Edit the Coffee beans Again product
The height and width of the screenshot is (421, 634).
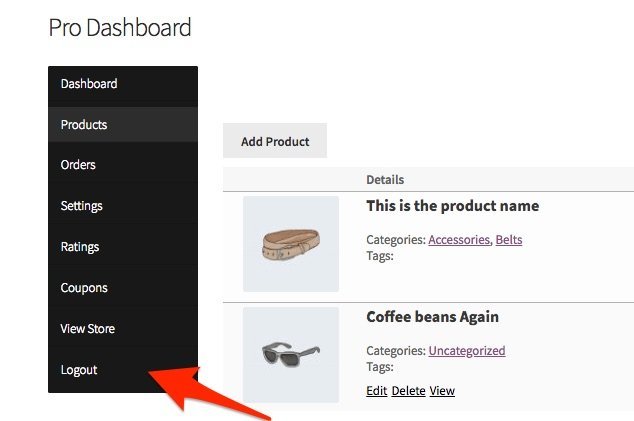377,391
